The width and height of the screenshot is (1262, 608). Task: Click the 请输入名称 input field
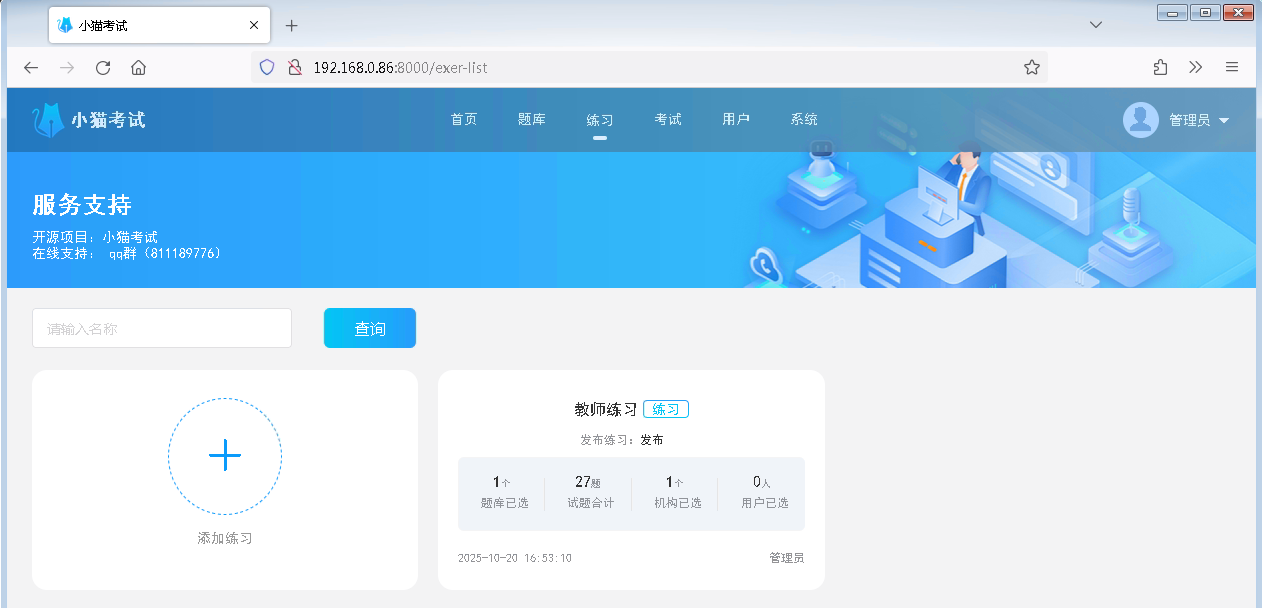click(x=161, y=327)
